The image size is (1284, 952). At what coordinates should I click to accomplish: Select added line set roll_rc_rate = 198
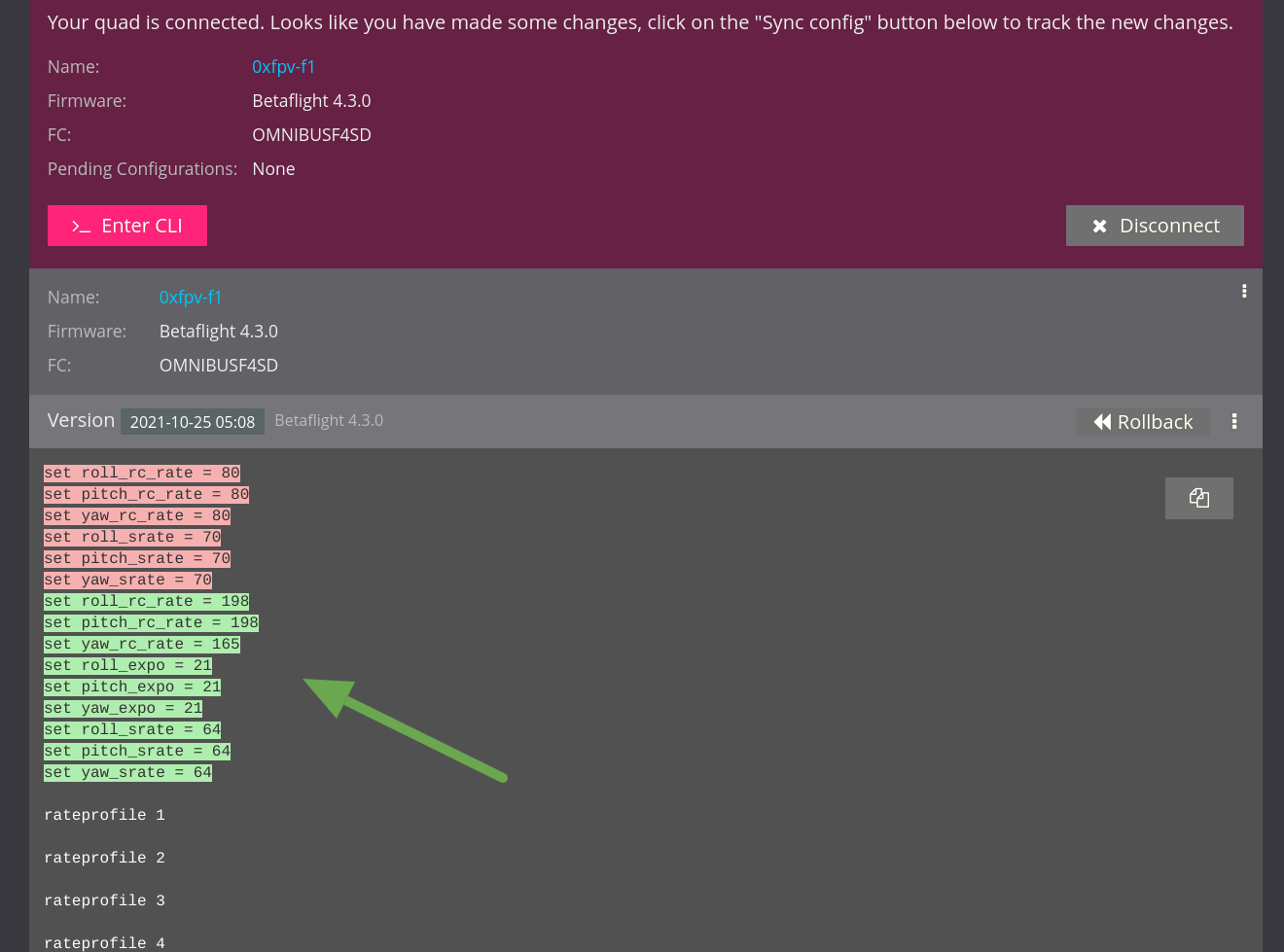tap(146, 602)
